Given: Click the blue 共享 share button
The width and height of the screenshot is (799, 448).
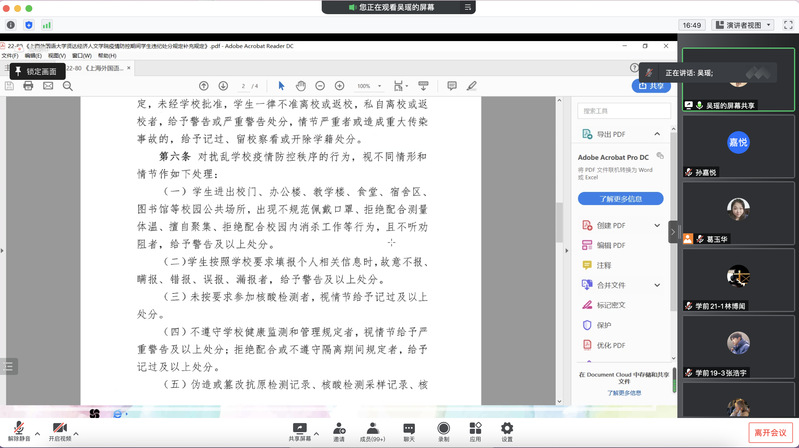Looking at the screenshot, I should (651, 86).
